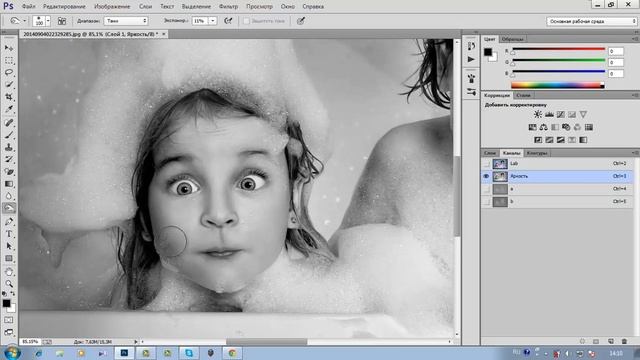The width and height of the screenshot is (640, 360).
Task: Select the Clone Stamp tool
Action: point(9,147)
